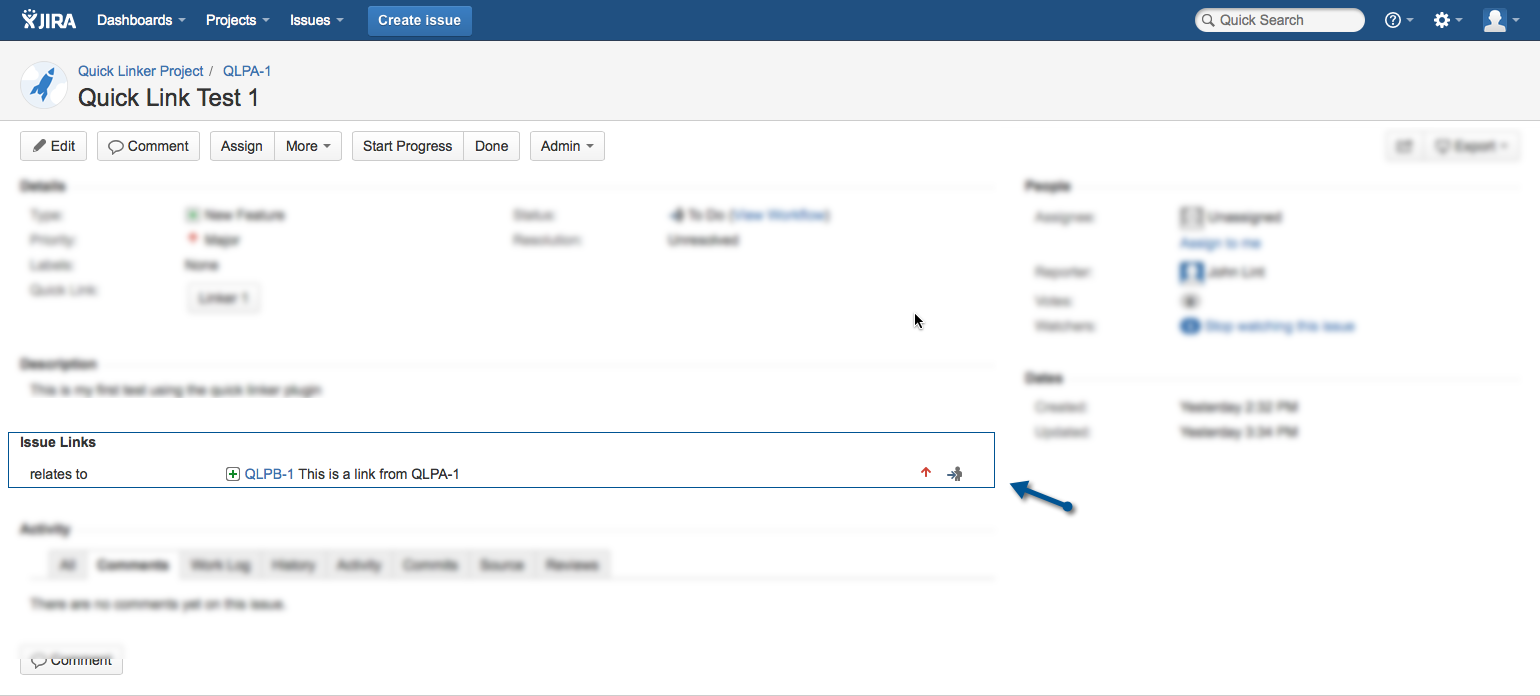
Task: Click the link action icon beside QLPB-1
Action: [x=955, y=474]
